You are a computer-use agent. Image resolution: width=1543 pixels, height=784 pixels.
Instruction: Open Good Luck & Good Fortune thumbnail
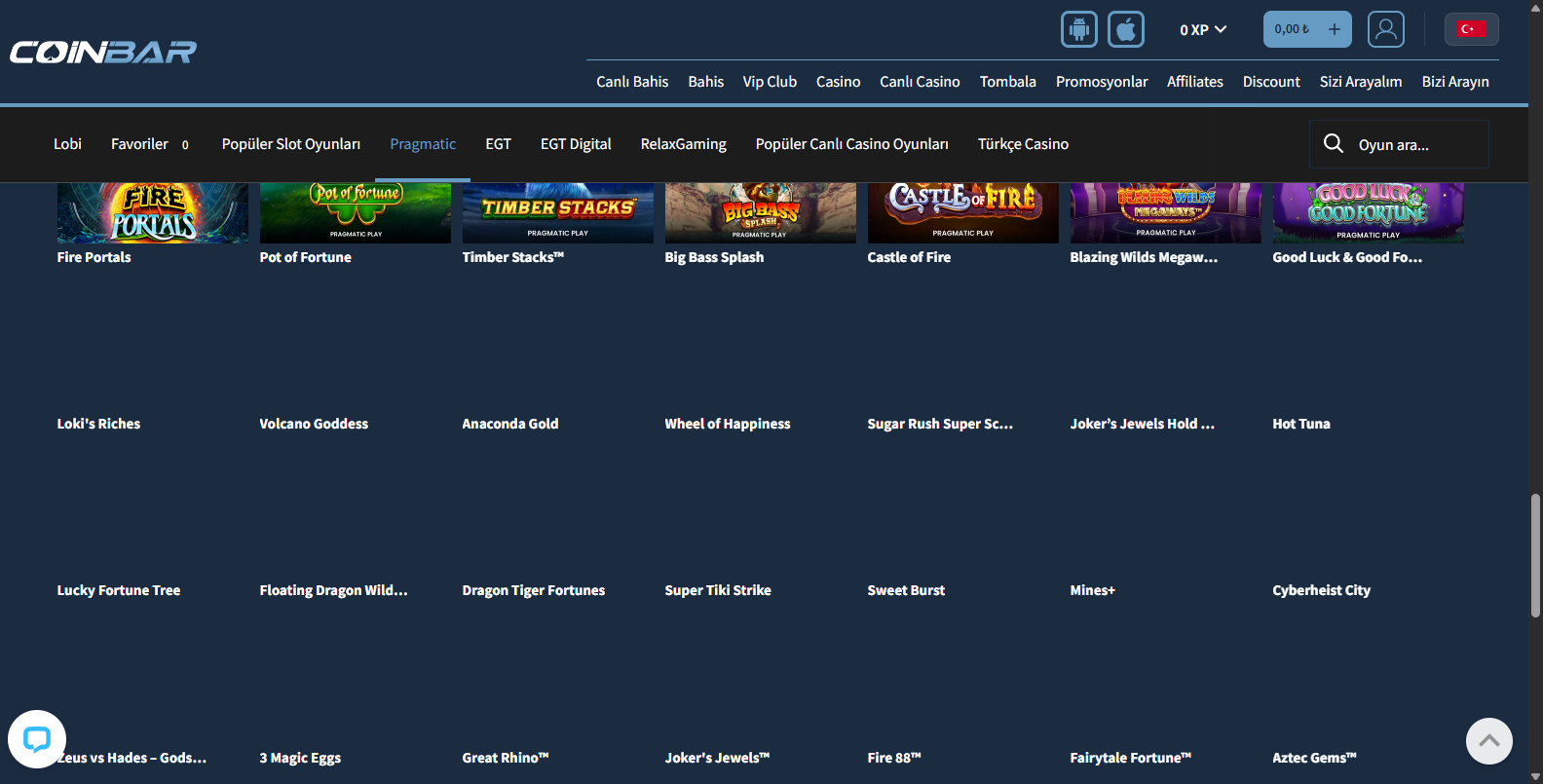point(1369,213)
